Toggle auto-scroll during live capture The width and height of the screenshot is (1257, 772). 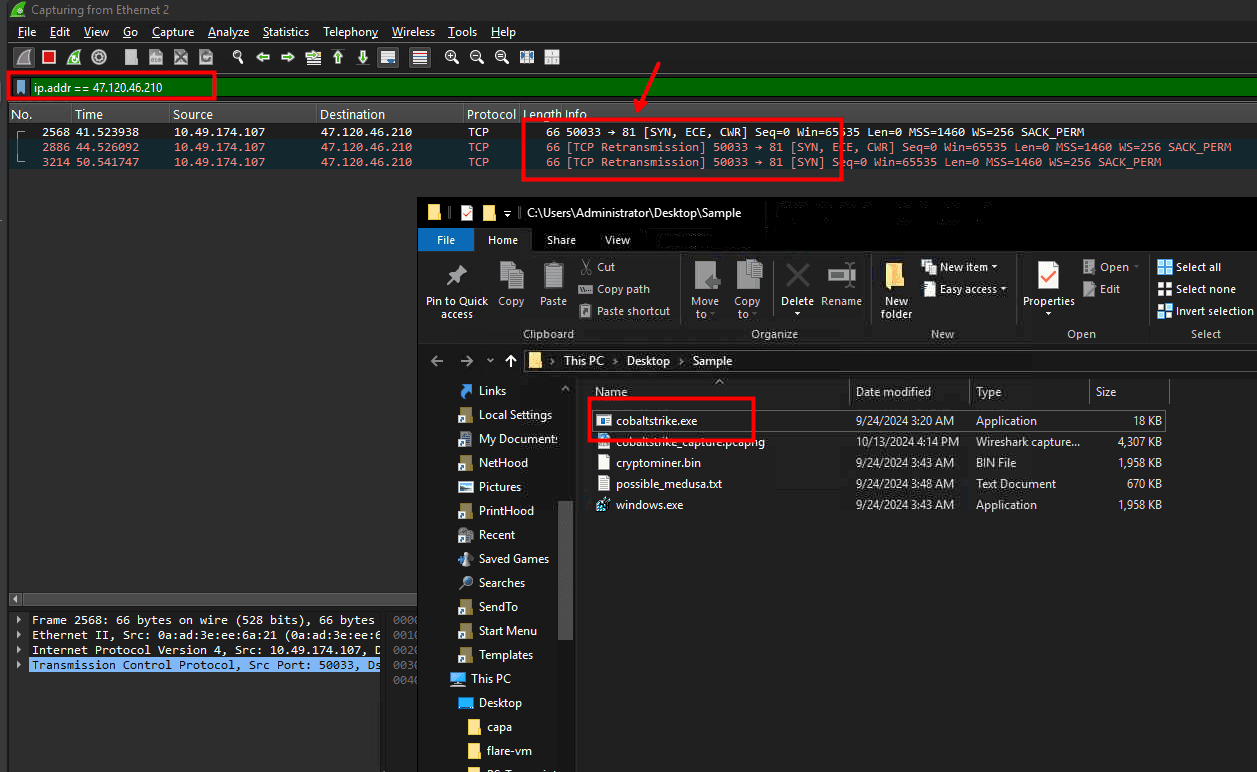coord(388,57)
